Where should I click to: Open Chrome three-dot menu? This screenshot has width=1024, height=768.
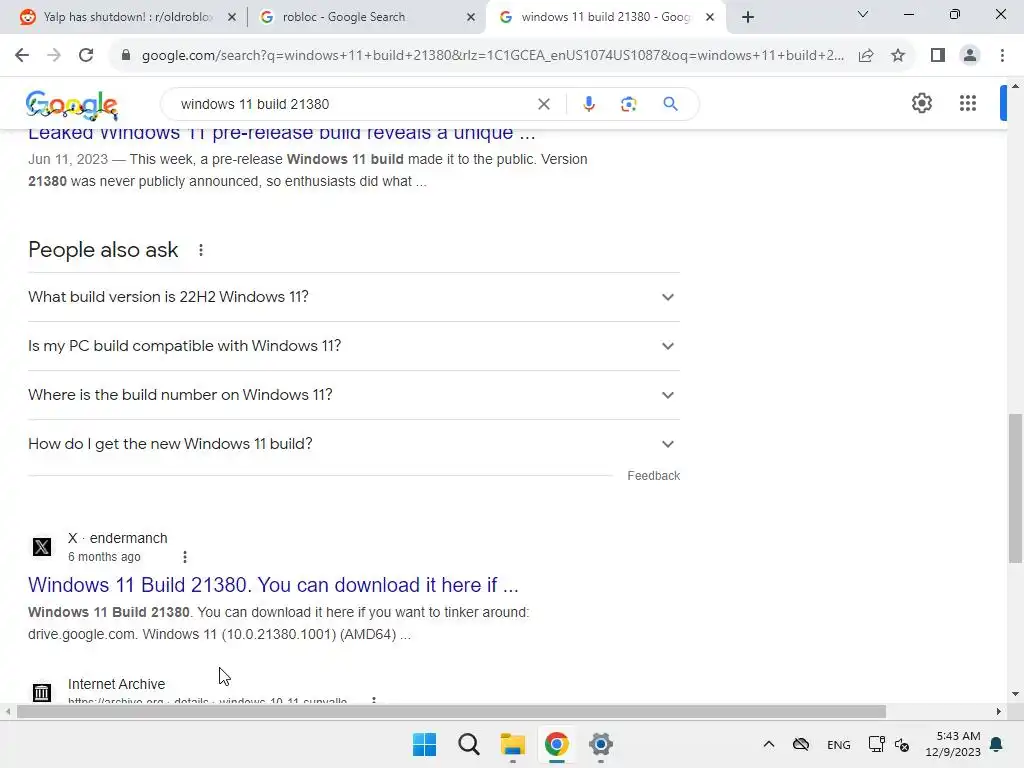pos(1002,56)
